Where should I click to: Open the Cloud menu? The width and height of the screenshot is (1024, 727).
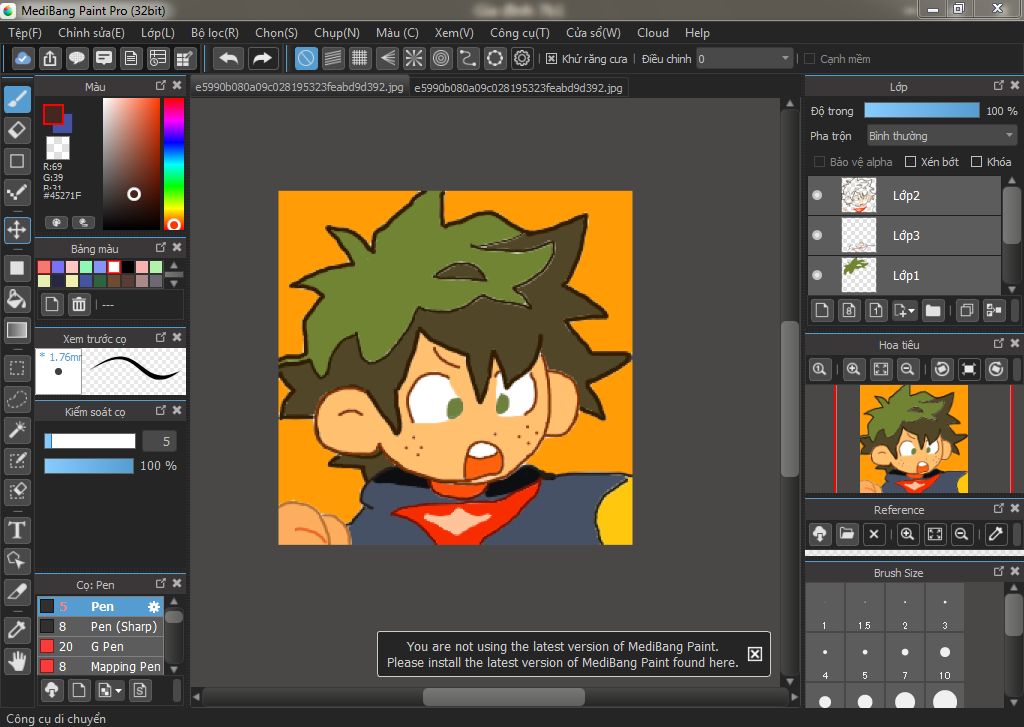pyautogui.click(x=653, y=33)
